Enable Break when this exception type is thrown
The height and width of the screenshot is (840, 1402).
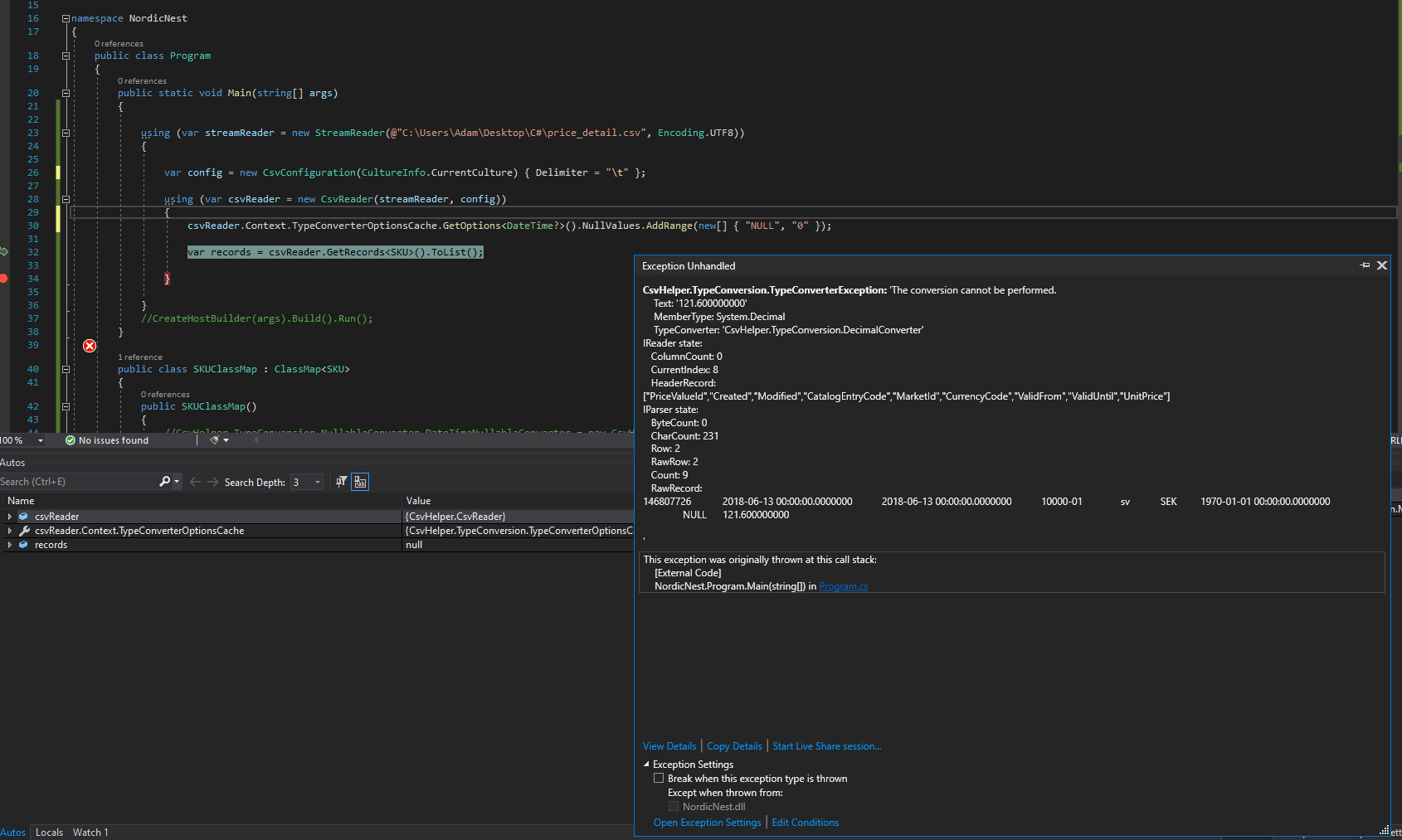(660, 778)
